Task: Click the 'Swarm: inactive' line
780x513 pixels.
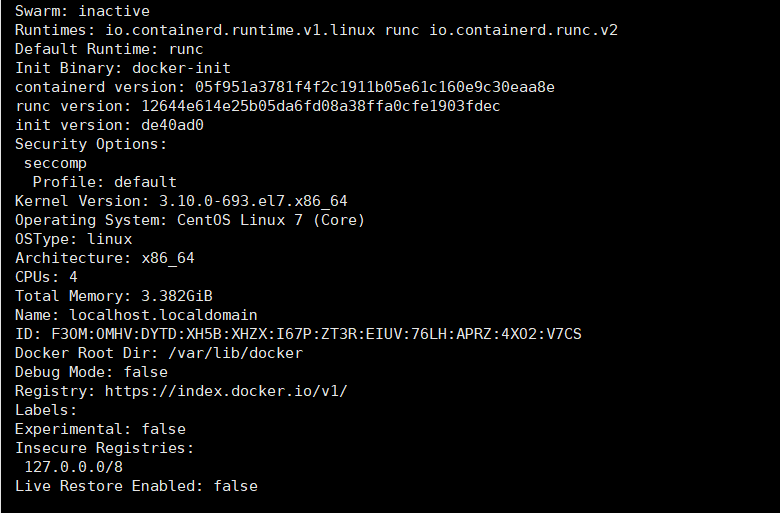Action: pos(82,11)
